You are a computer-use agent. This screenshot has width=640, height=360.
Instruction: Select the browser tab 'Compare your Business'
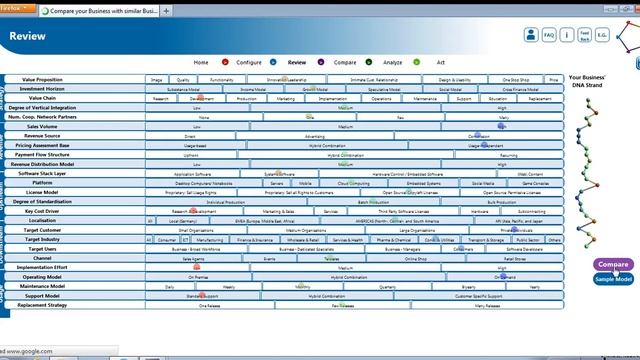100,11
